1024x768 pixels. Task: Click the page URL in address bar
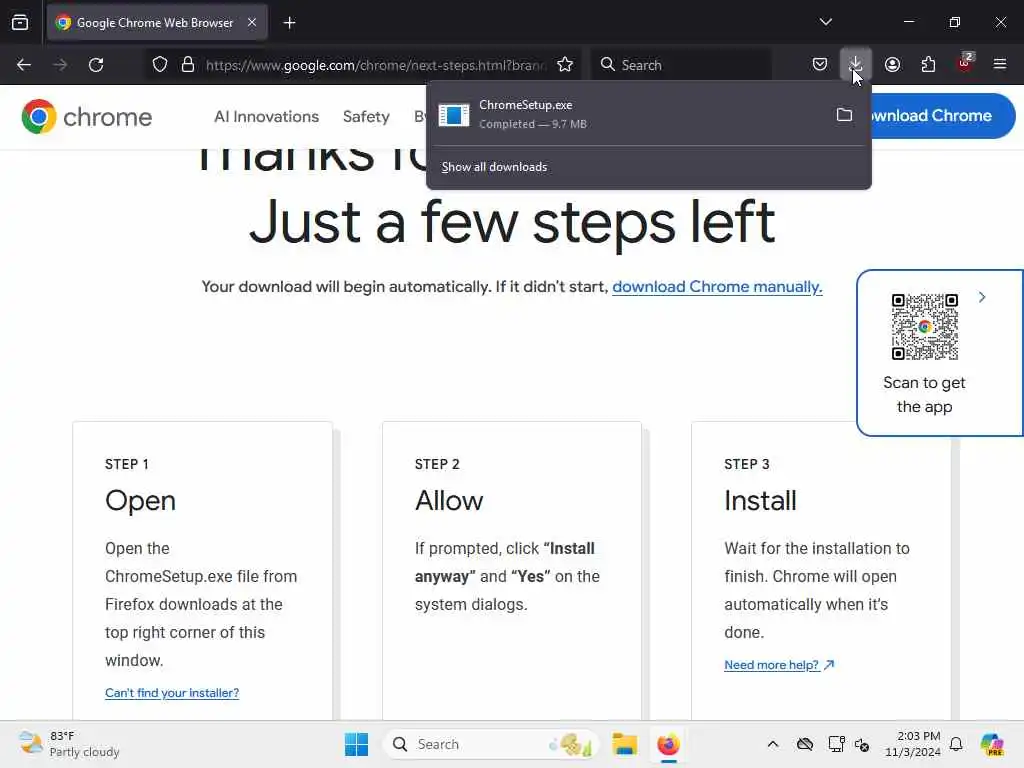376,65
